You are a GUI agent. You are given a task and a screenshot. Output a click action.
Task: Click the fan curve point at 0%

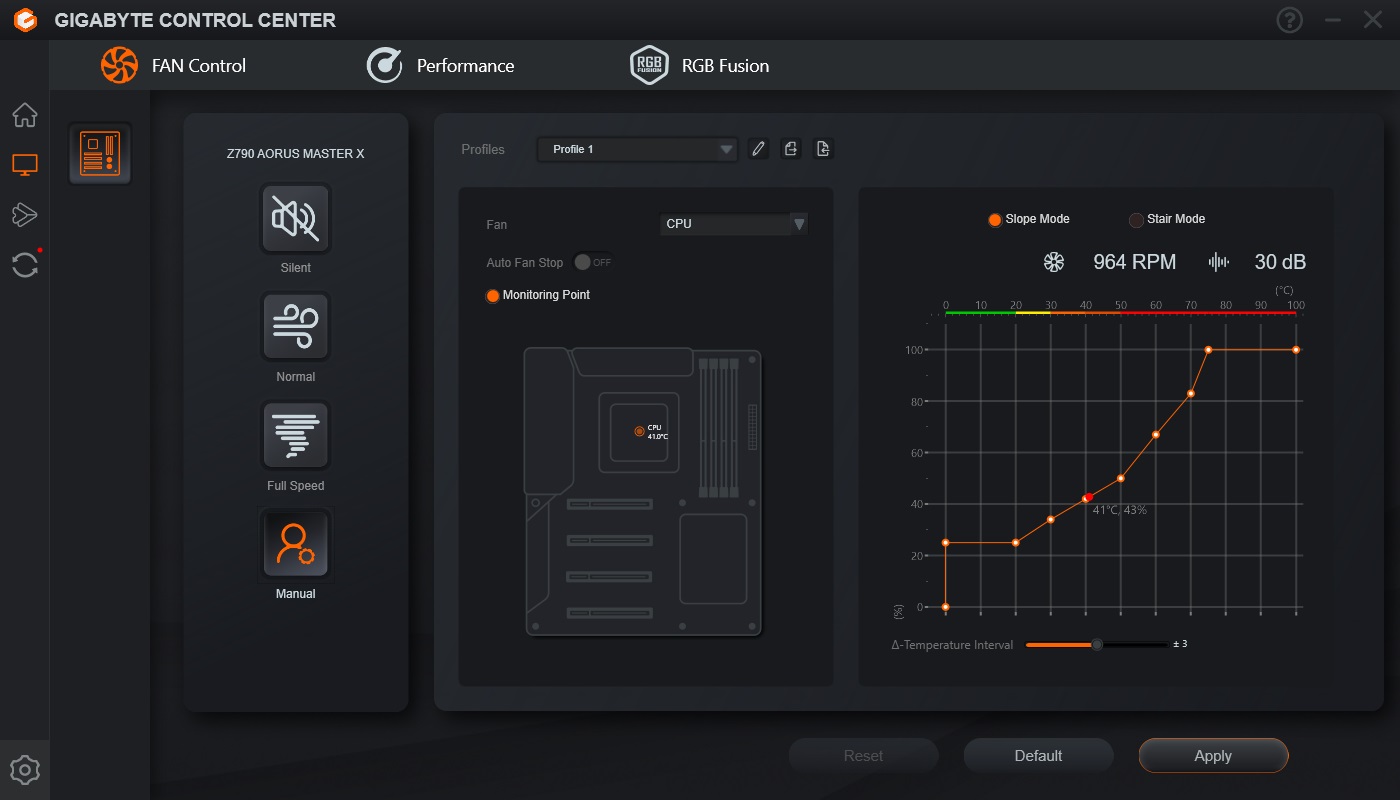click(945, 607)
